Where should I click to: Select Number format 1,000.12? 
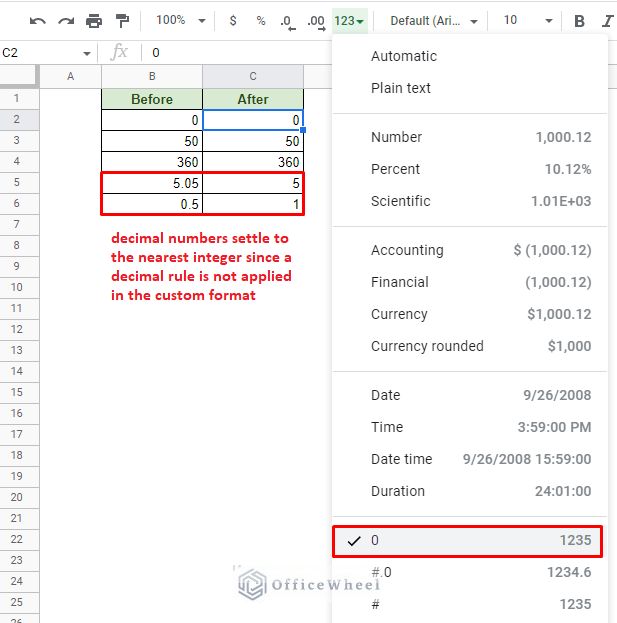coord(470,137)
